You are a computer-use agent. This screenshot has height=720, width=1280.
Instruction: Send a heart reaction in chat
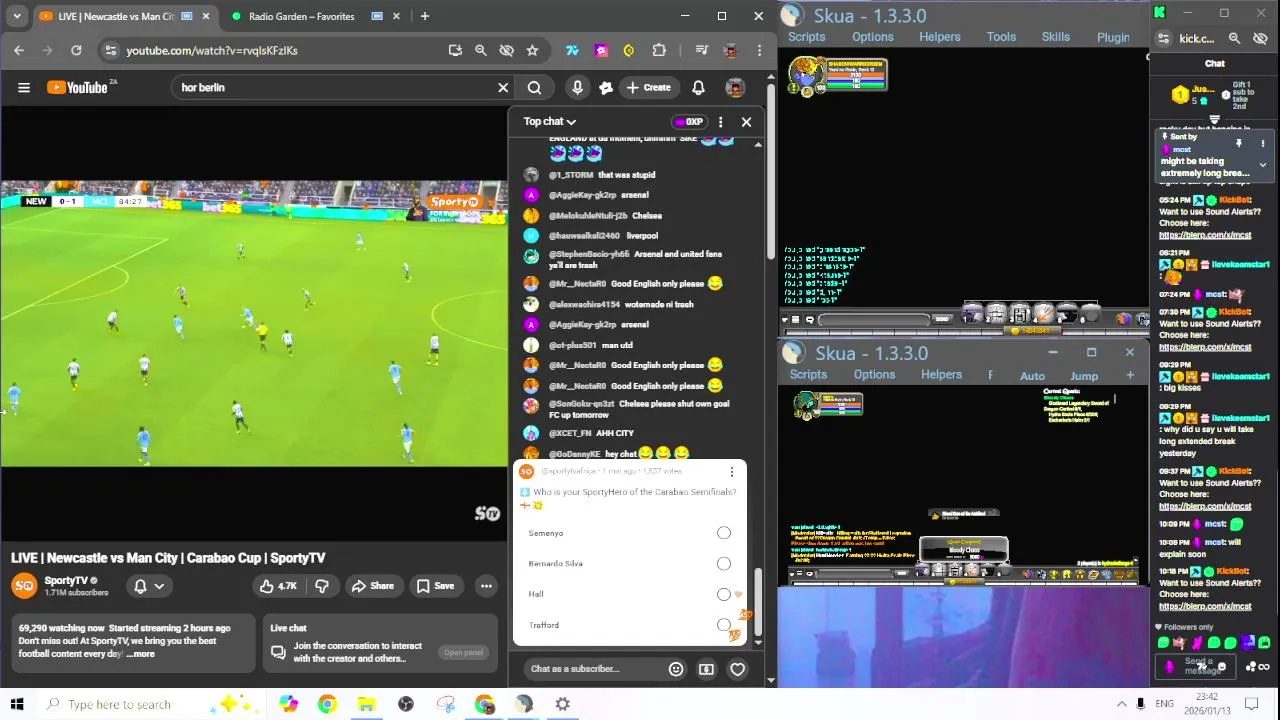coord(737,669)
